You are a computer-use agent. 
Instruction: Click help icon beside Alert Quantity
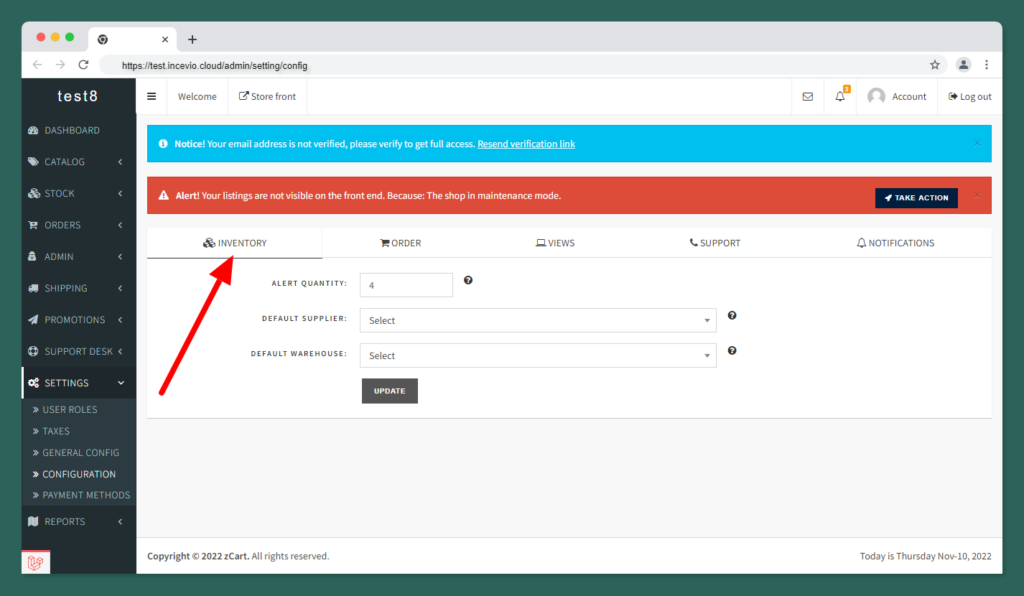468,281
